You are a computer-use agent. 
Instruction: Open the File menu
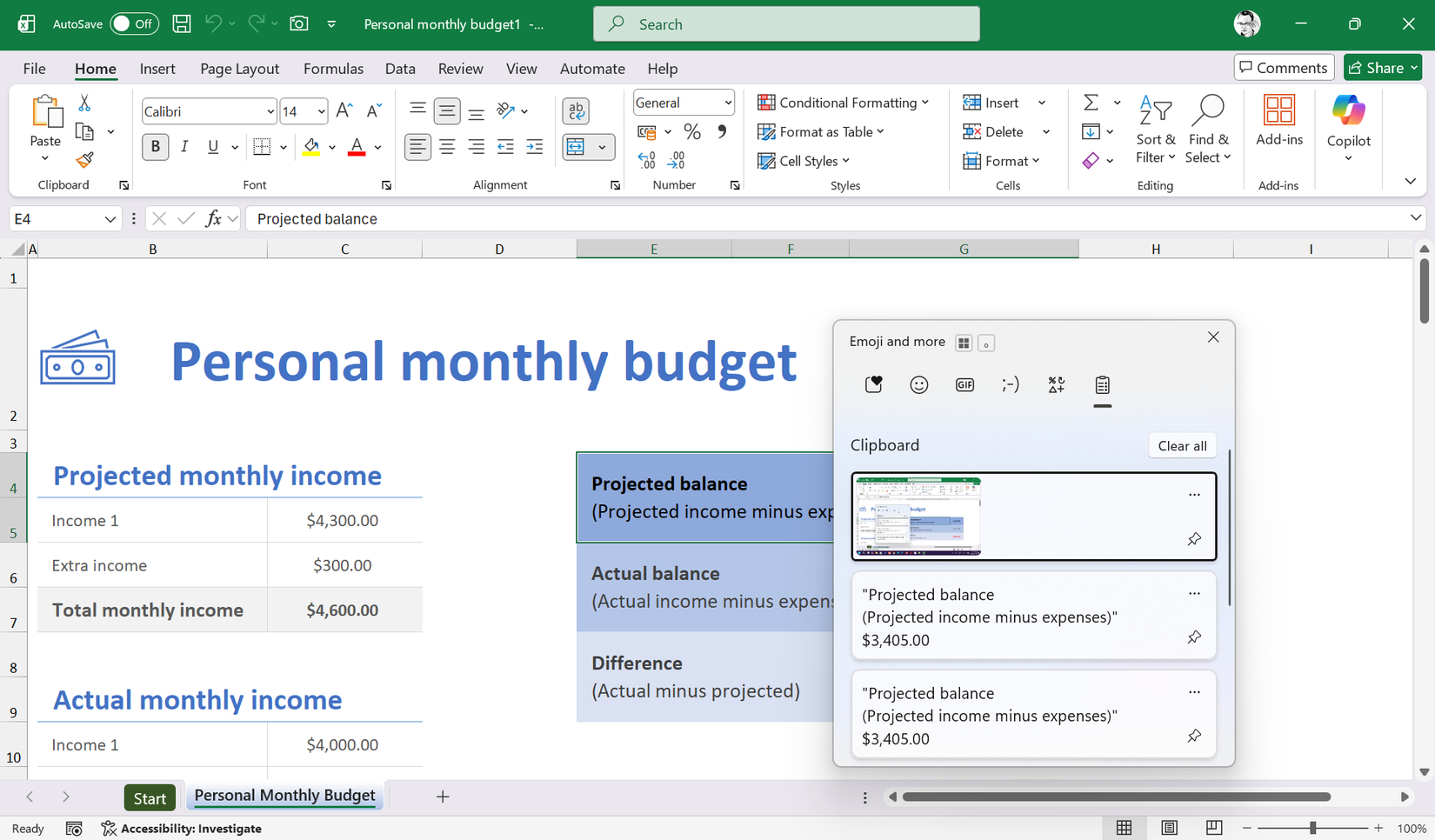[x=35, y=69]
